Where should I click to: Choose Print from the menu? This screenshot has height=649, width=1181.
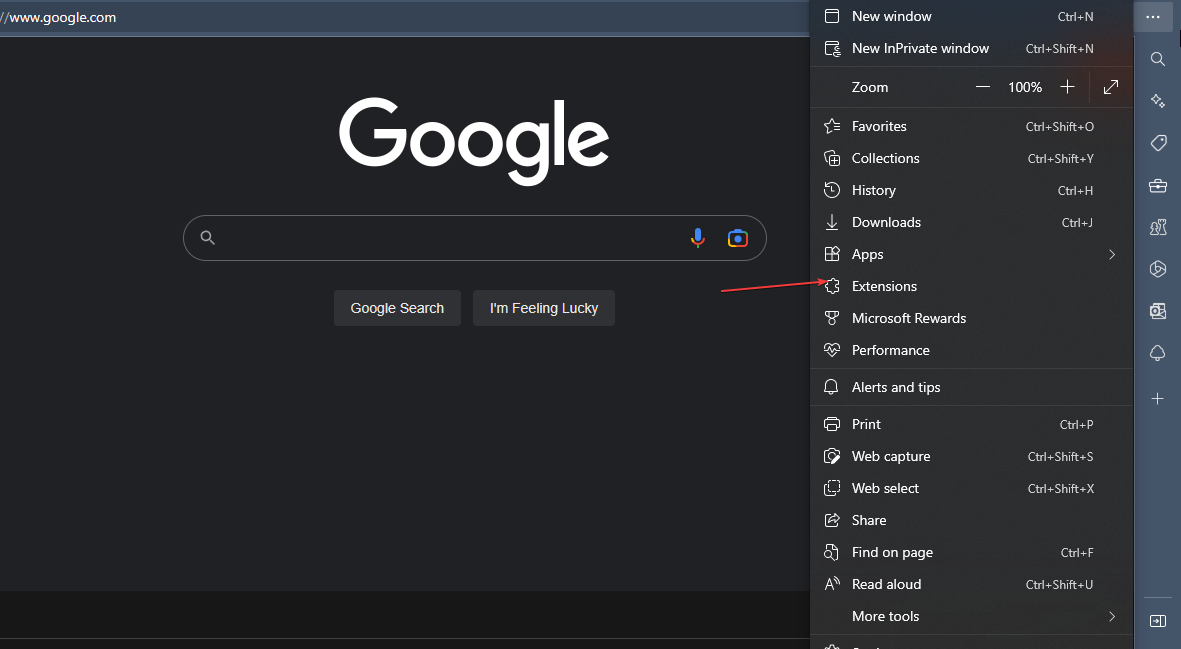[972, 425]
